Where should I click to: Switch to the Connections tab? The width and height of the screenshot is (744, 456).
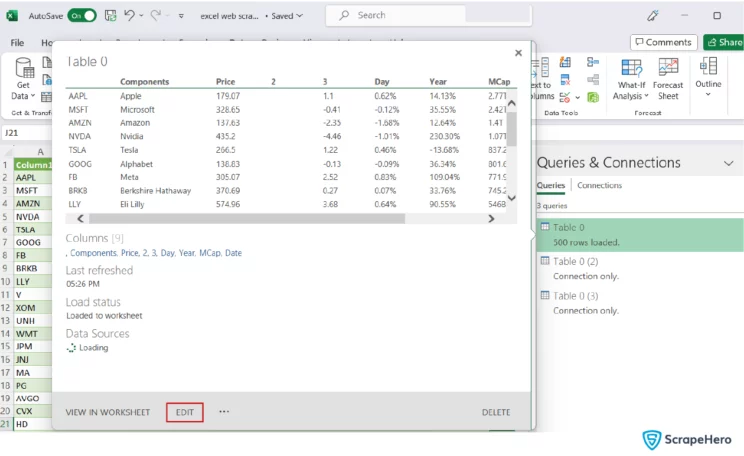[599, 185]
